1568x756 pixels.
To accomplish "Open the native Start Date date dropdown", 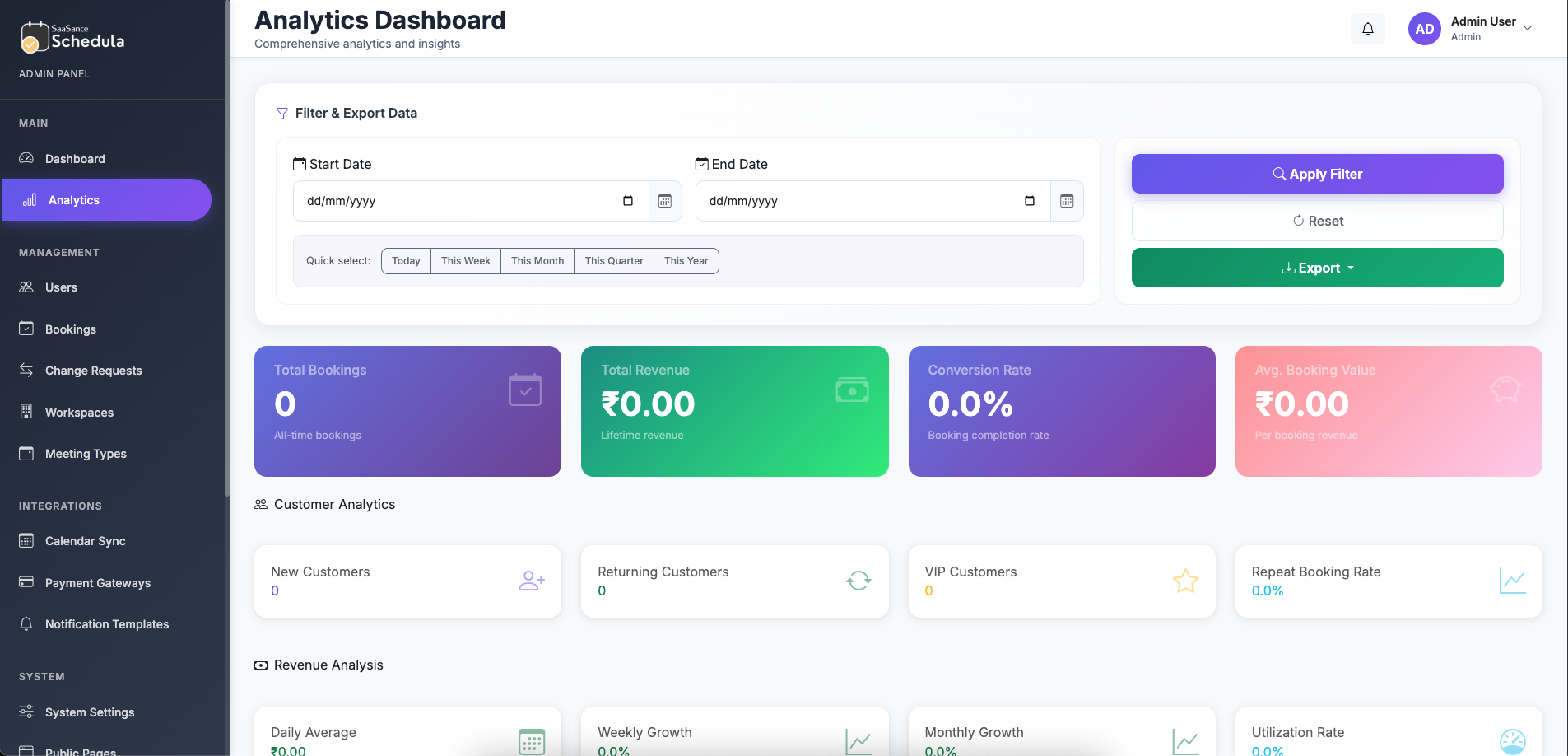I will (628, 201).
